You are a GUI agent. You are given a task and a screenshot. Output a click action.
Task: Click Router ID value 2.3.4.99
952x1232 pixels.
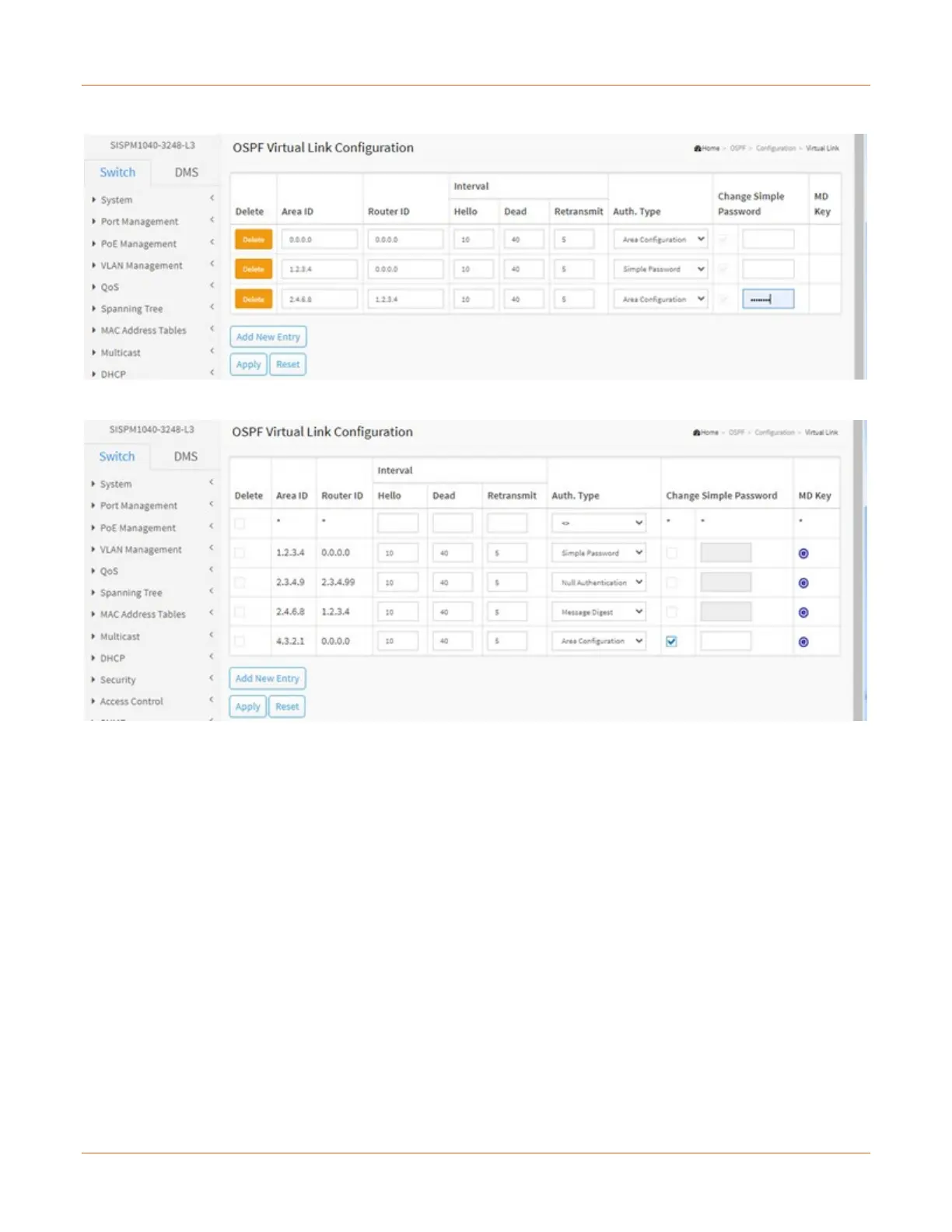point(338,583)
